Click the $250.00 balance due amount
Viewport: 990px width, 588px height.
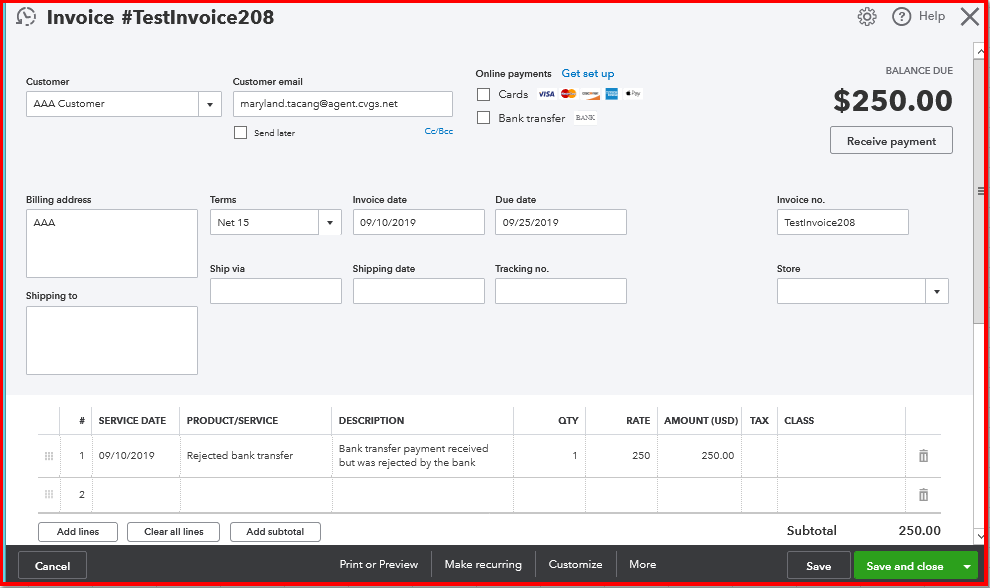tap(892, 101)
